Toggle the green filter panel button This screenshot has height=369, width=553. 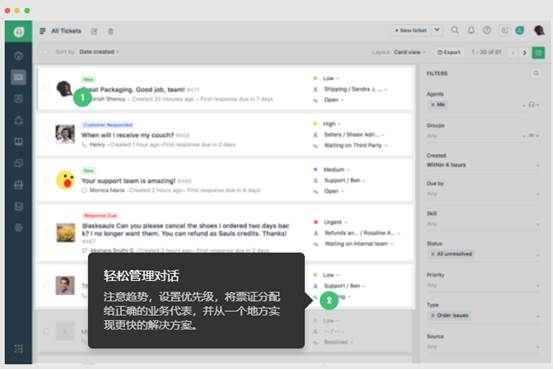(x=538, y=53)
